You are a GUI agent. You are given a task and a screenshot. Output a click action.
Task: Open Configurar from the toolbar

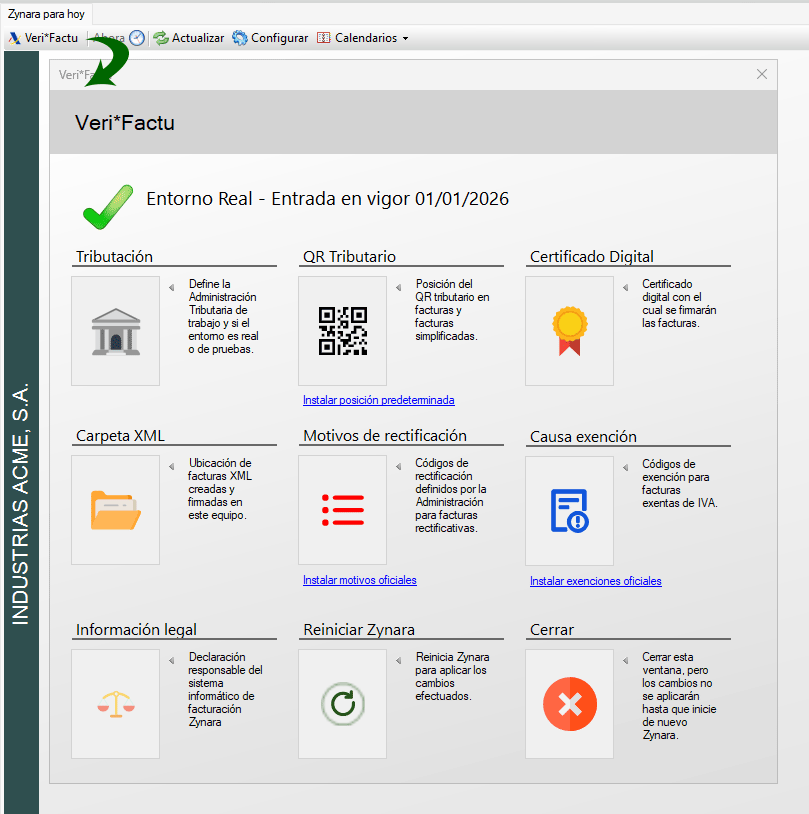[270, 38]
